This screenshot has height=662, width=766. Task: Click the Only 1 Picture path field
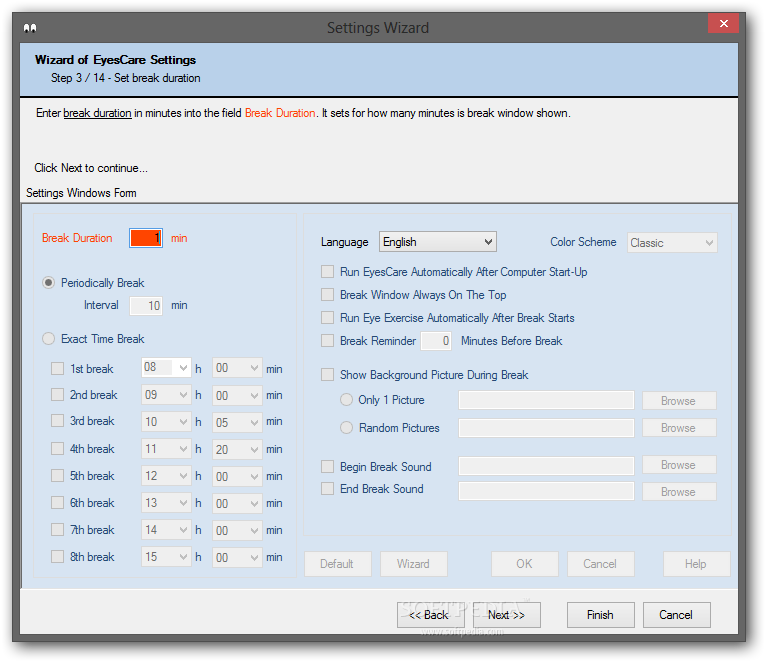pyautogui.click(x=546, y=400)
